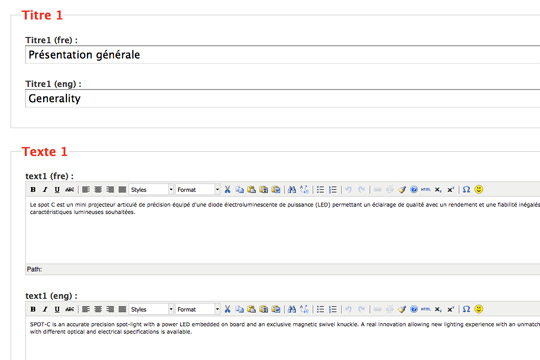The height and width of the screenshot is (360, 540).
Task: Open Find binoculars in text1 (eng) toolbar
Action: [292, 309]
